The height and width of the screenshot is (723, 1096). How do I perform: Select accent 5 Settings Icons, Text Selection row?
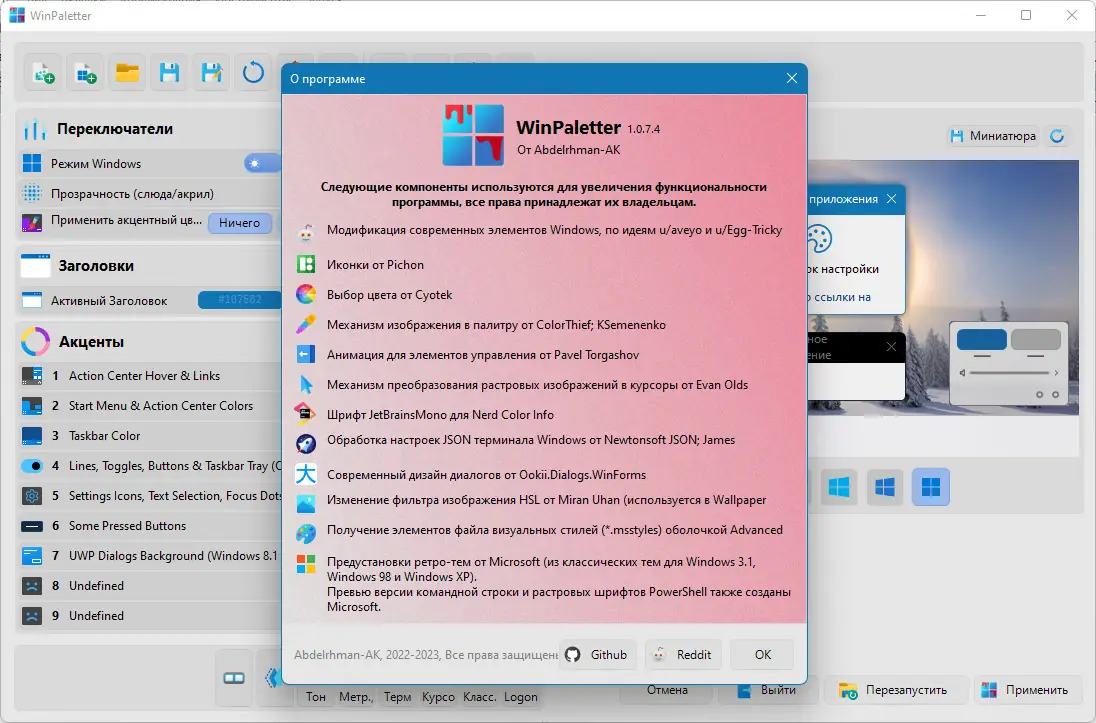150,496
